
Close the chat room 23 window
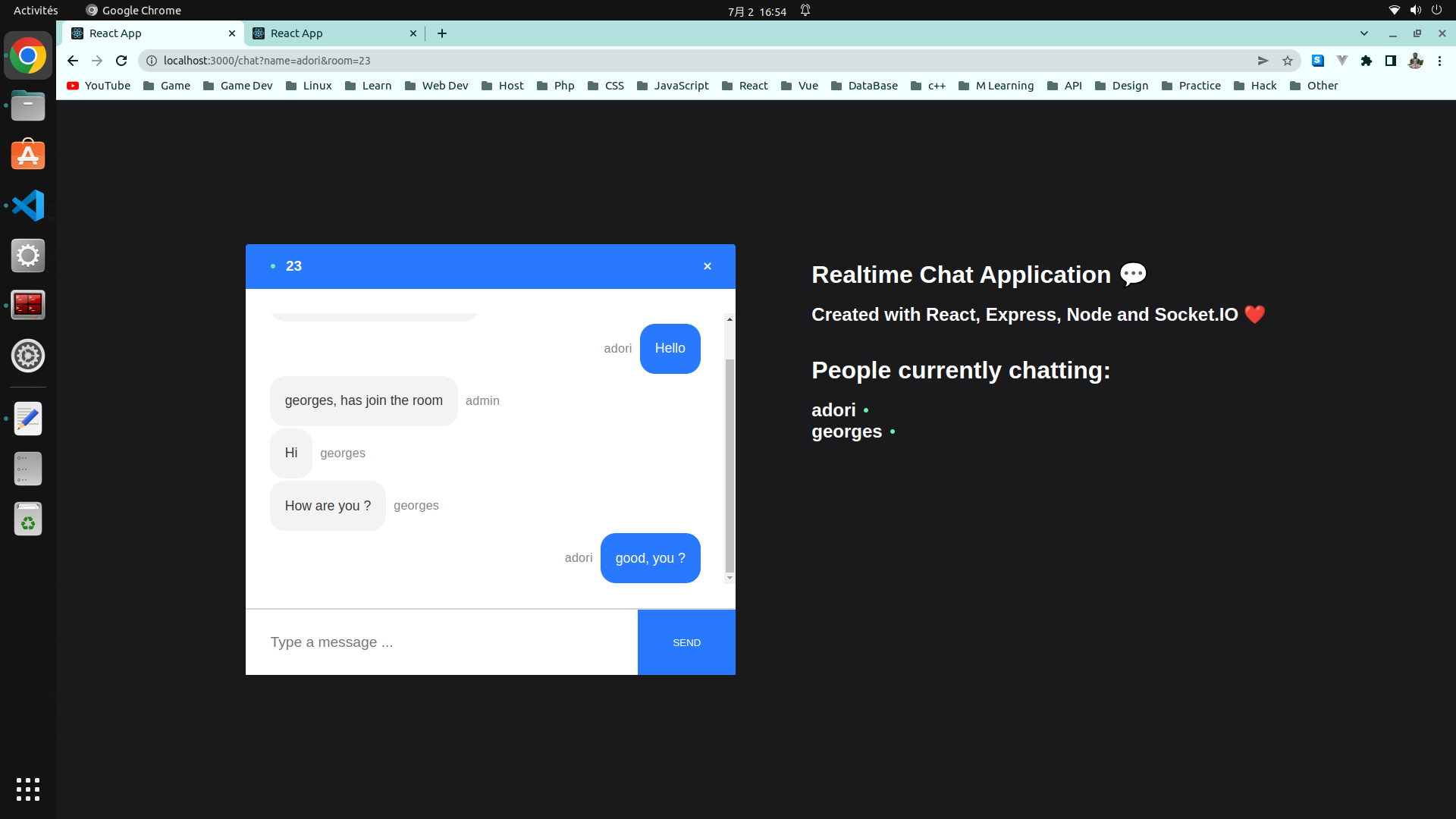[x=707, y=266]
